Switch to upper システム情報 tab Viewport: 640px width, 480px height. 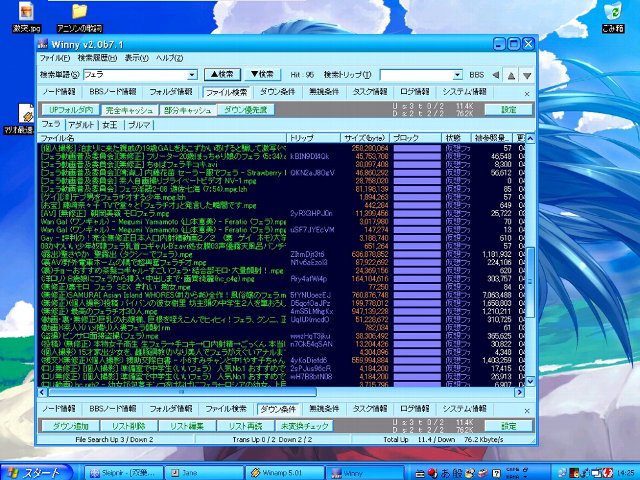[x=464, y=92]
